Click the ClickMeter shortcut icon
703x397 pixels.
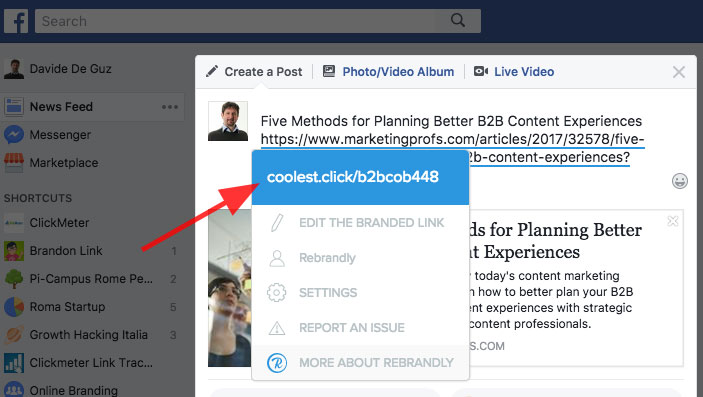click(14, 222)
